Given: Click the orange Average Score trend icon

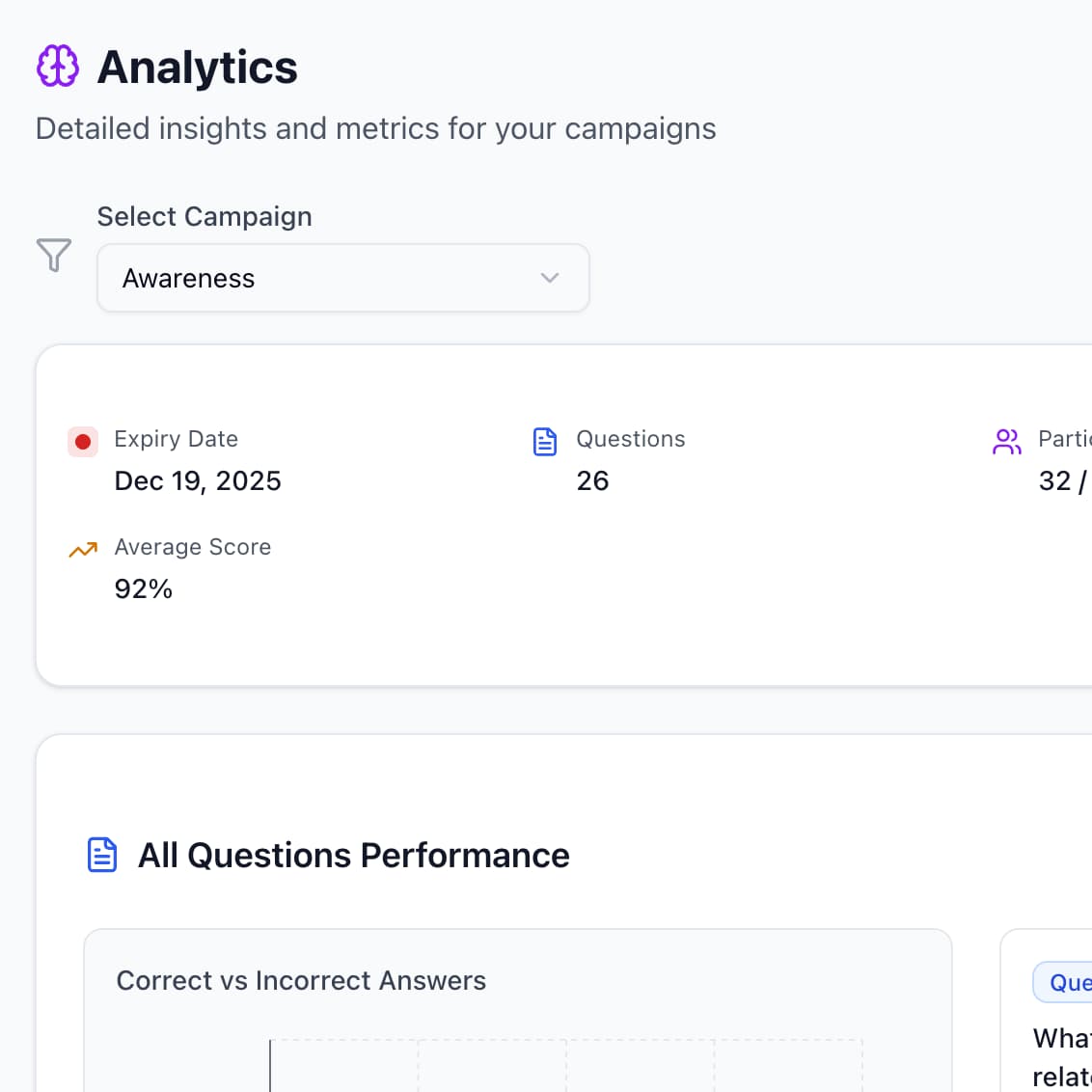Looking at the screenshot, I should point(83,550).
